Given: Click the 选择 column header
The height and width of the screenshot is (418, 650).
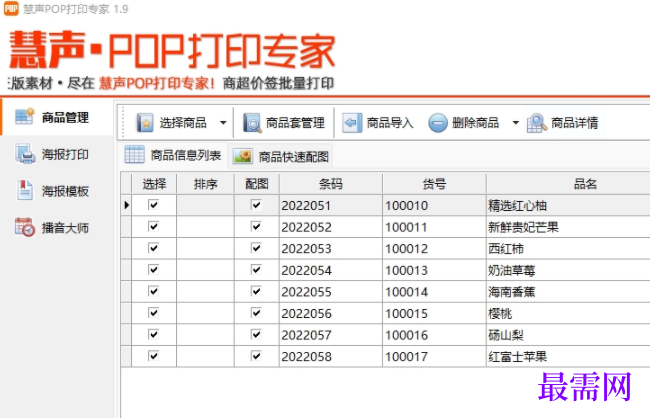Looking at the screenshot, I should tap(154, 184).
